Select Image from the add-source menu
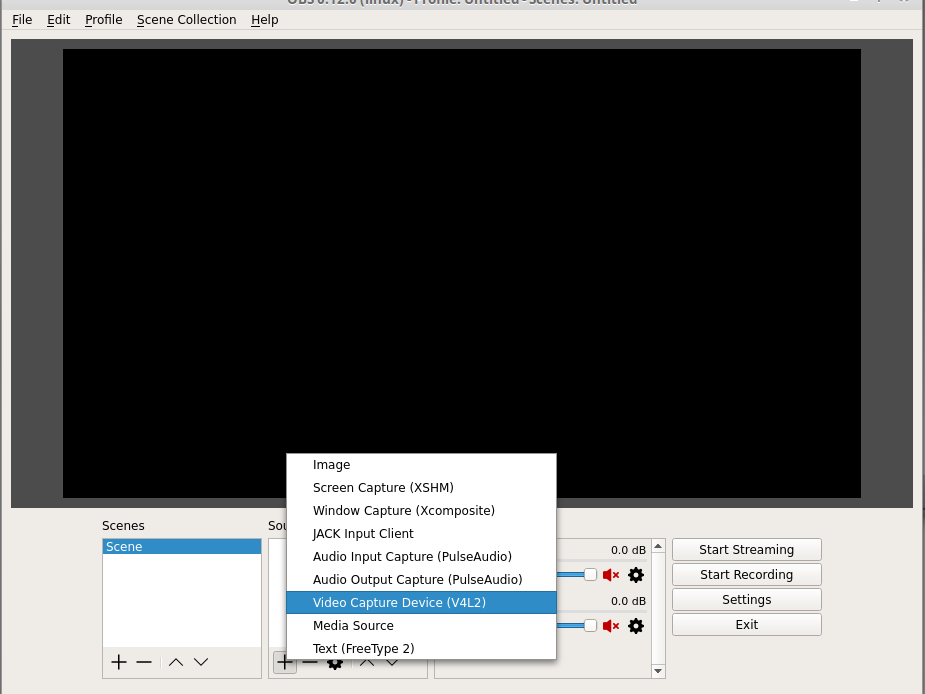Viewport: 925px width, 694px height. 331,464
